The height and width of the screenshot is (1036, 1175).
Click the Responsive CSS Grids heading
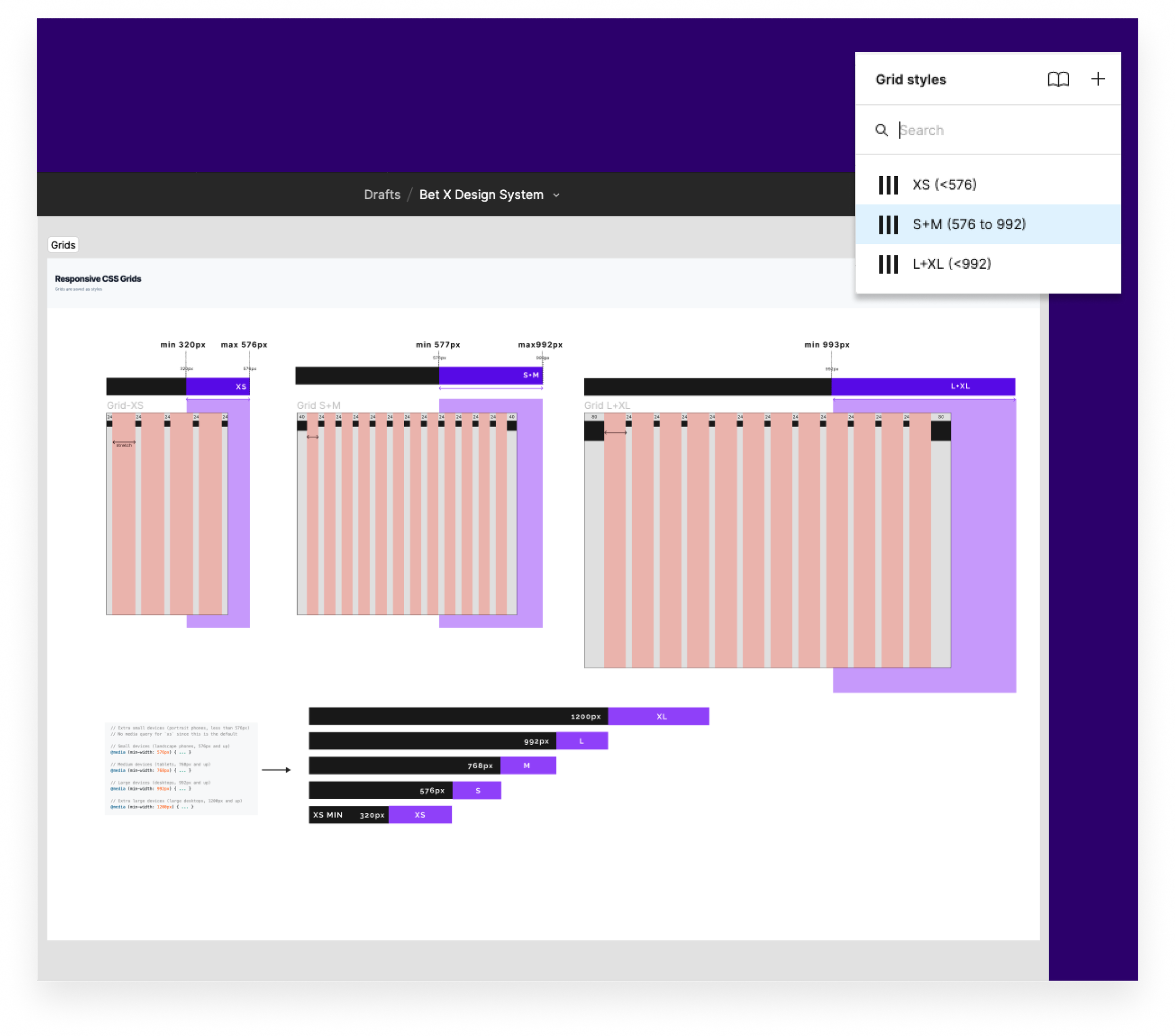98,279
